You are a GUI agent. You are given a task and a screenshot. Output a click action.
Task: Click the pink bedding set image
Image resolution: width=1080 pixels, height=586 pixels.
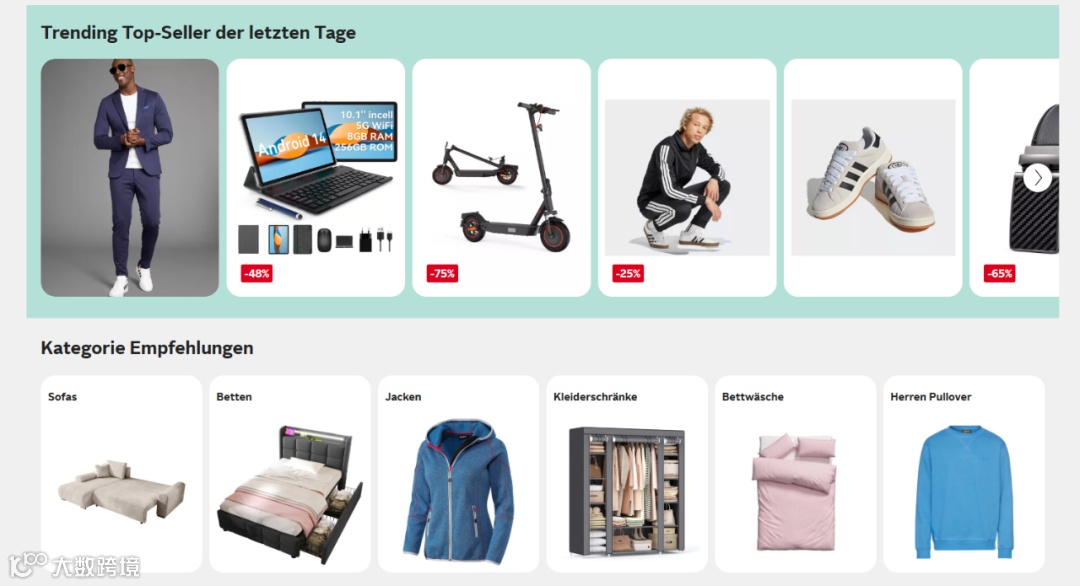coord(794,492)
